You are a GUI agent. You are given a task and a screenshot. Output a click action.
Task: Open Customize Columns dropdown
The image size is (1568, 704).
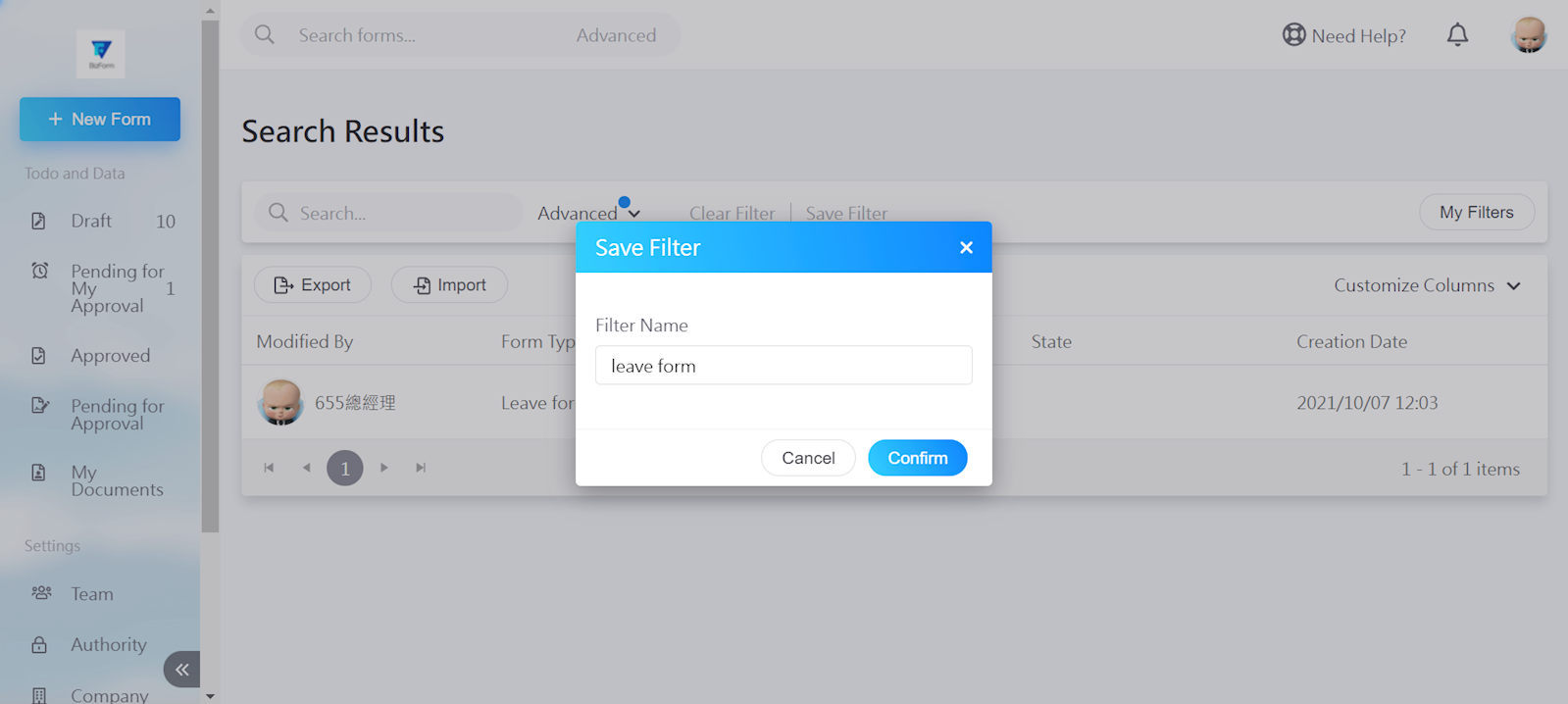(1427, 285)
